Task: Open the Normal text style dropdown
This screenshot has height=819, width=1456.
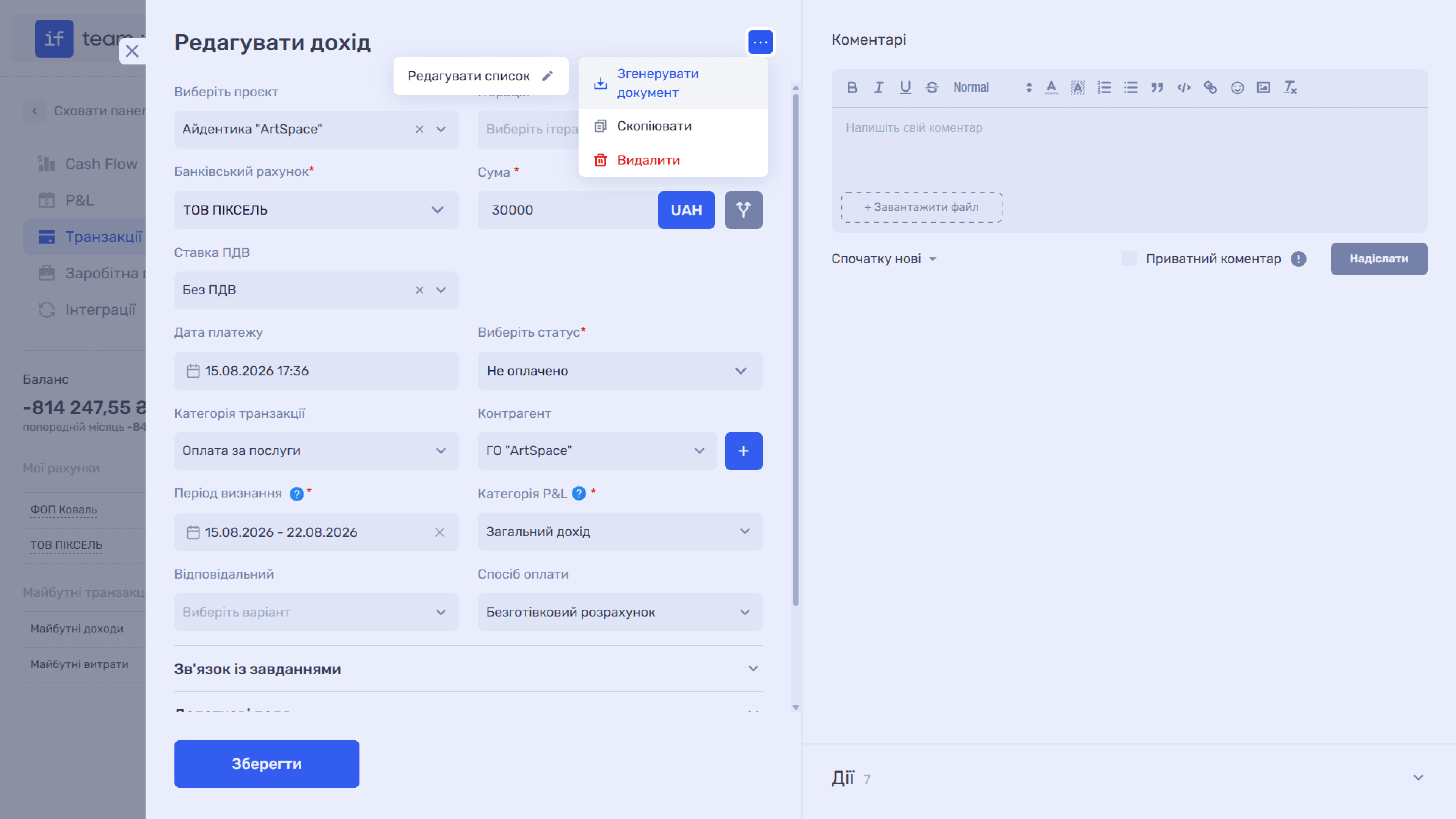Action: pyautogui.click(x=993, y=88)
